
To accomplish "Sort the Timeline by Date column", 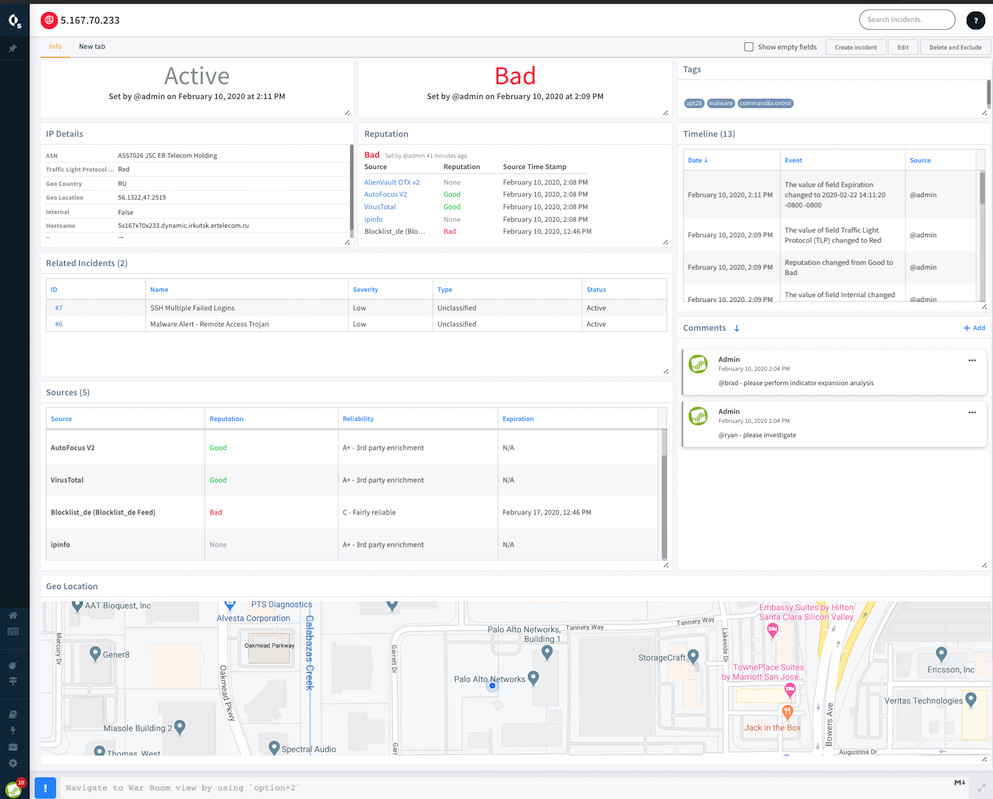I will click(x=697, y=160).
